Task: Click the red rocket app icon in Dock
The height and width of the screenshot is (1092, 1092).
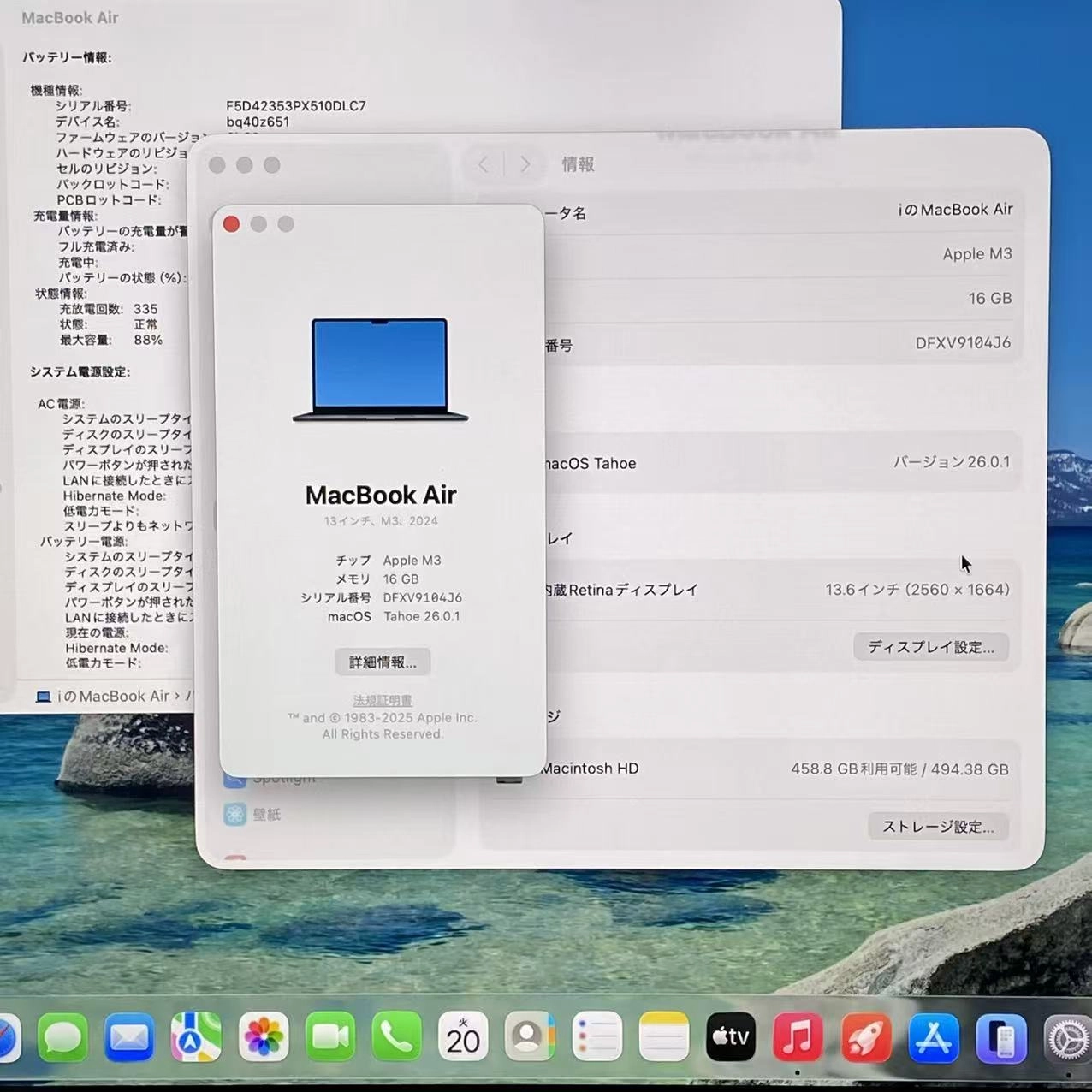Action: pos(865,1037)
